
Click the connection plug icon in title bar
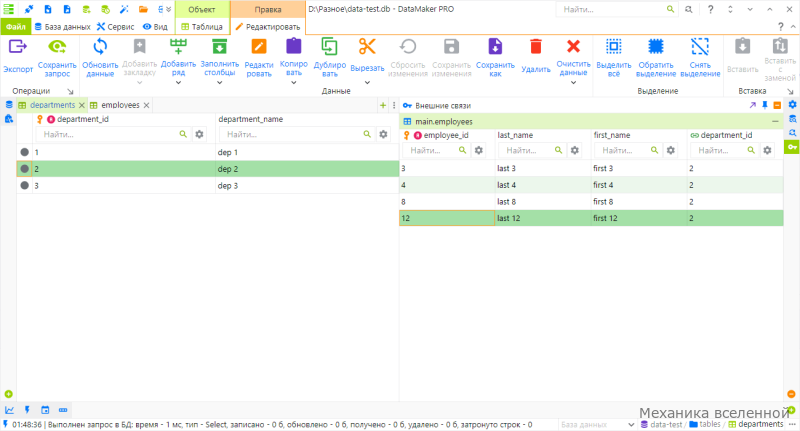(29, 9)
